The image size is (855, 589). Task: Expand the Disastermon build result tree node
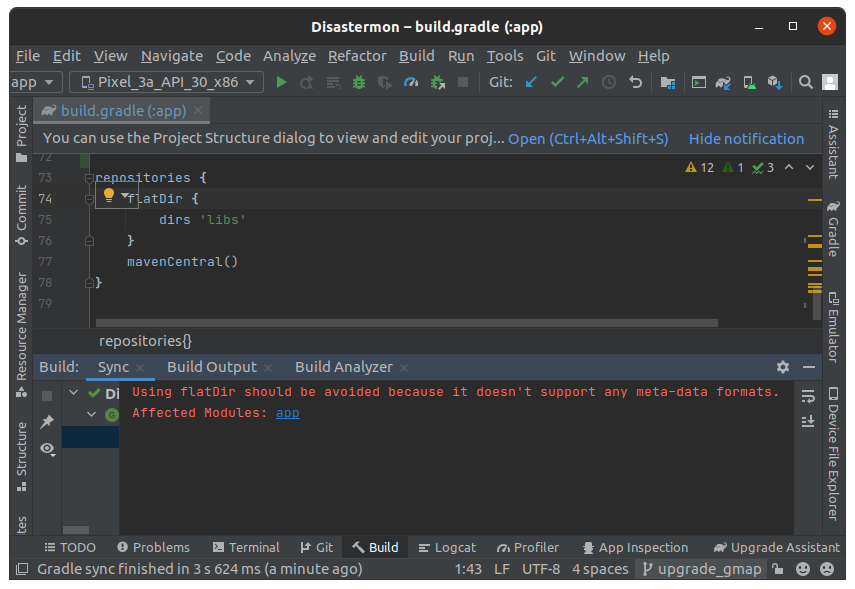pos(74,392)
